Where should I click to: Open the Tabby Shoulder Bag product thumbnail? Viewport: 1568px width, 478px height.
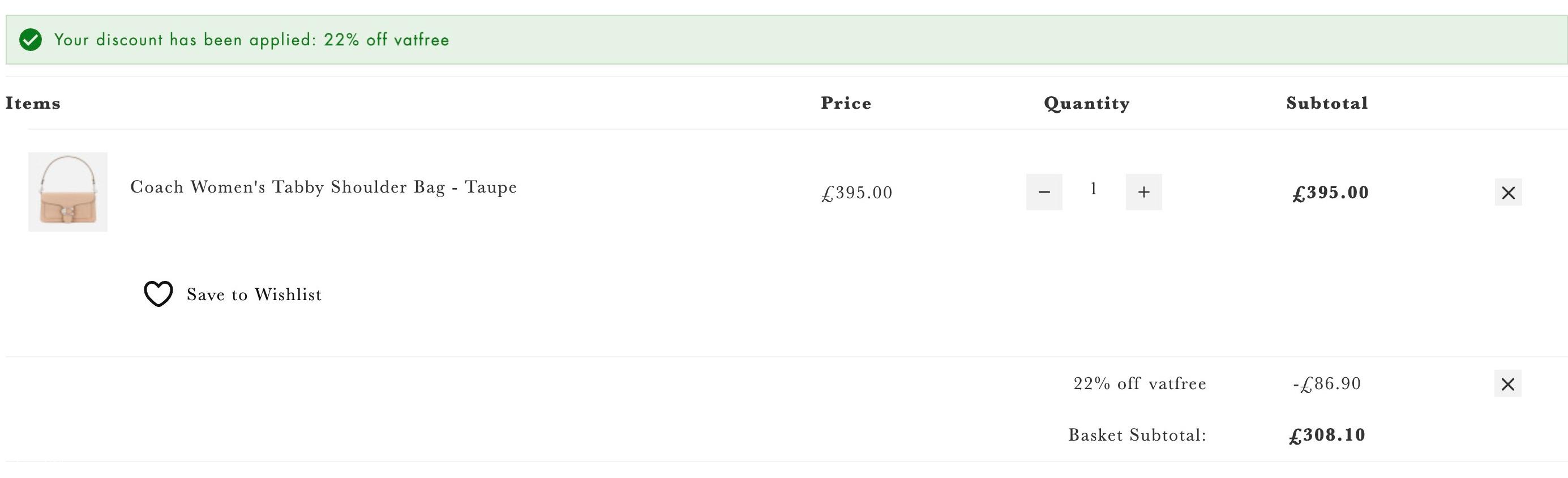[x=67, y=192]
